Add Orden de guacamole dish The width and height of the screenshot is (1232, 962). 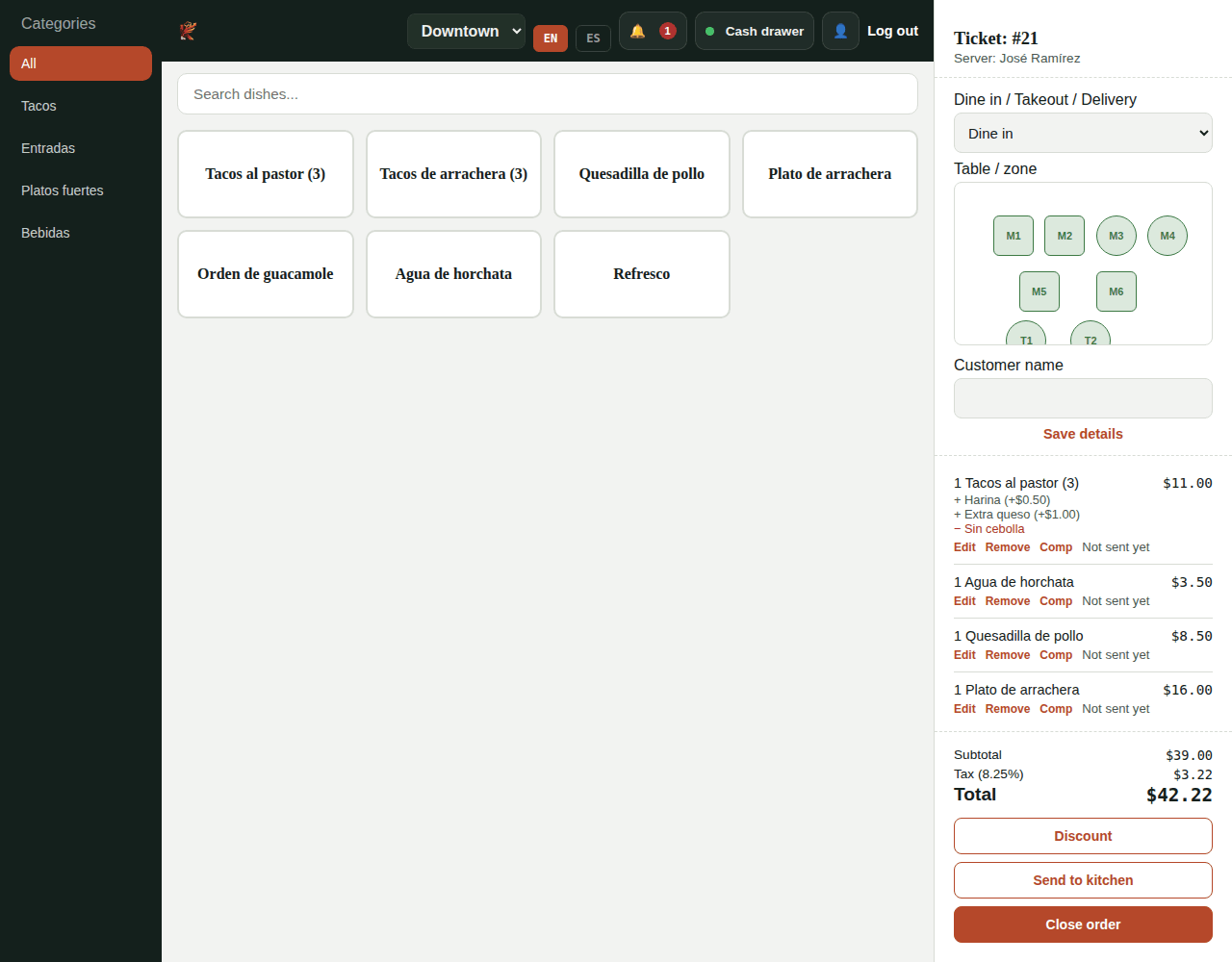[x=266, y=274]
